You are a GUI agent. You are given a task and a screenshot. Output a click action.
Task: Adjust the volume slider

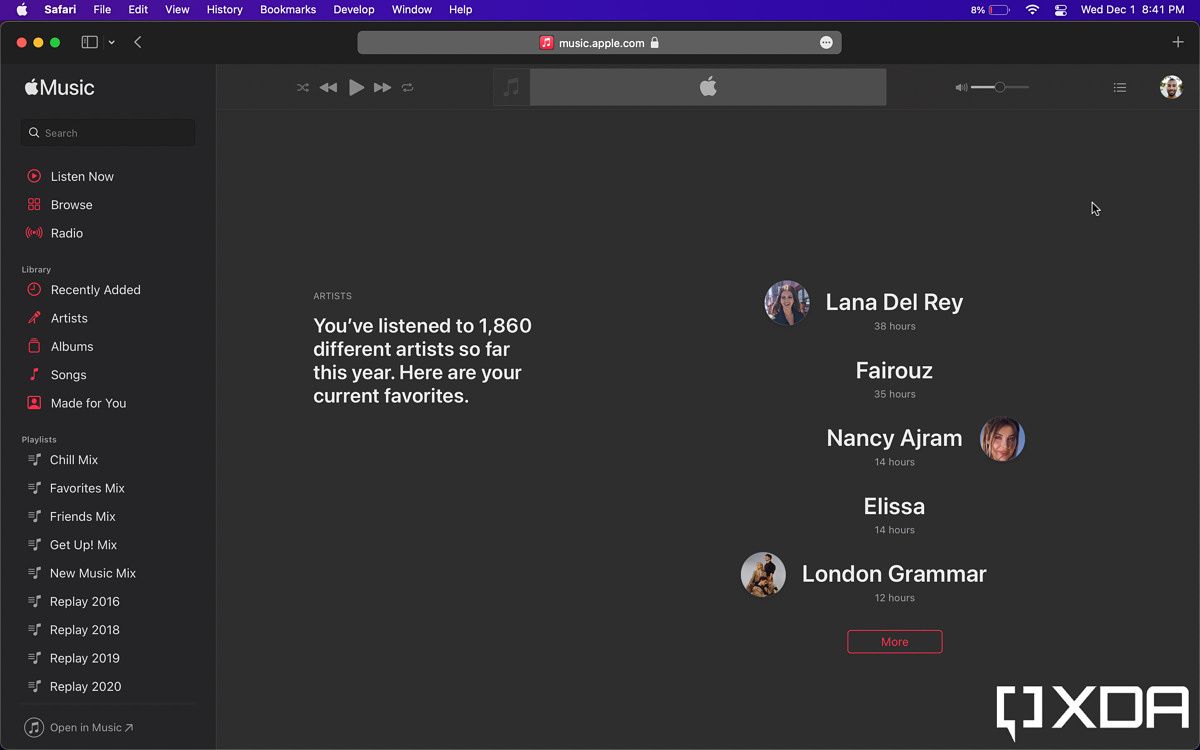pos(1000,88)
